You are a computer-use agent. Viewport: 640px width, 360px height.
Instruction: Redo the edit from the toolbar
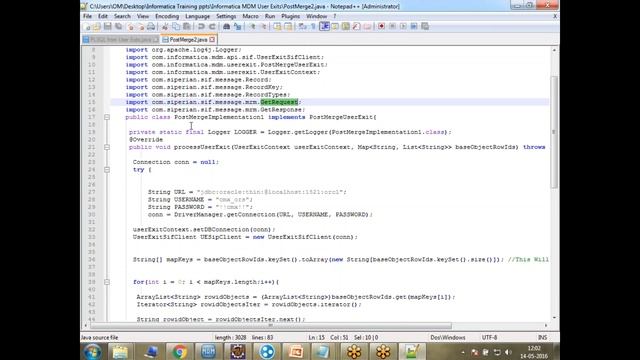[212, 27]
